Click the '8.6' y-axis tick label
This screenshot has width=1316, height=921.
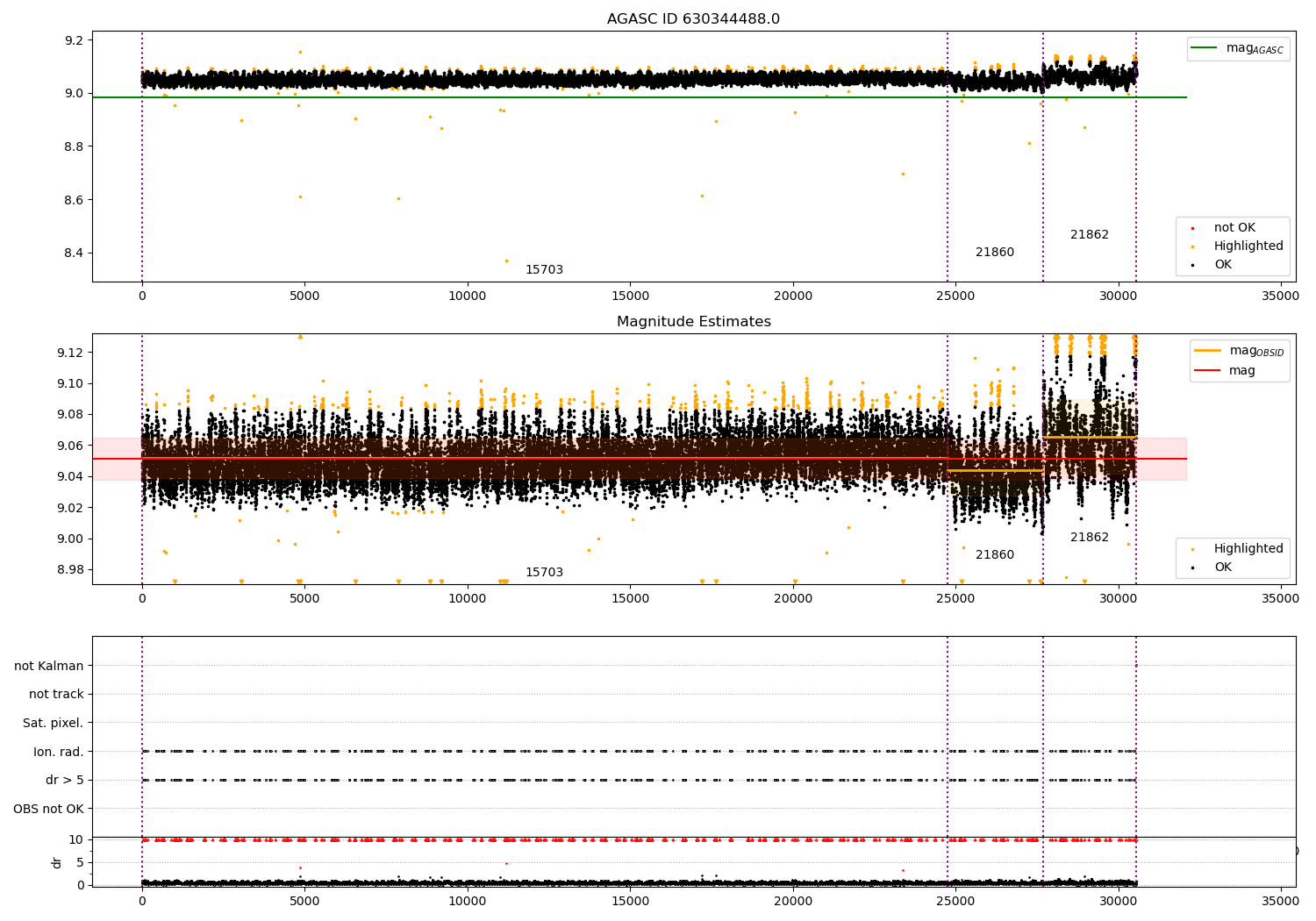[x=74, y=200]
